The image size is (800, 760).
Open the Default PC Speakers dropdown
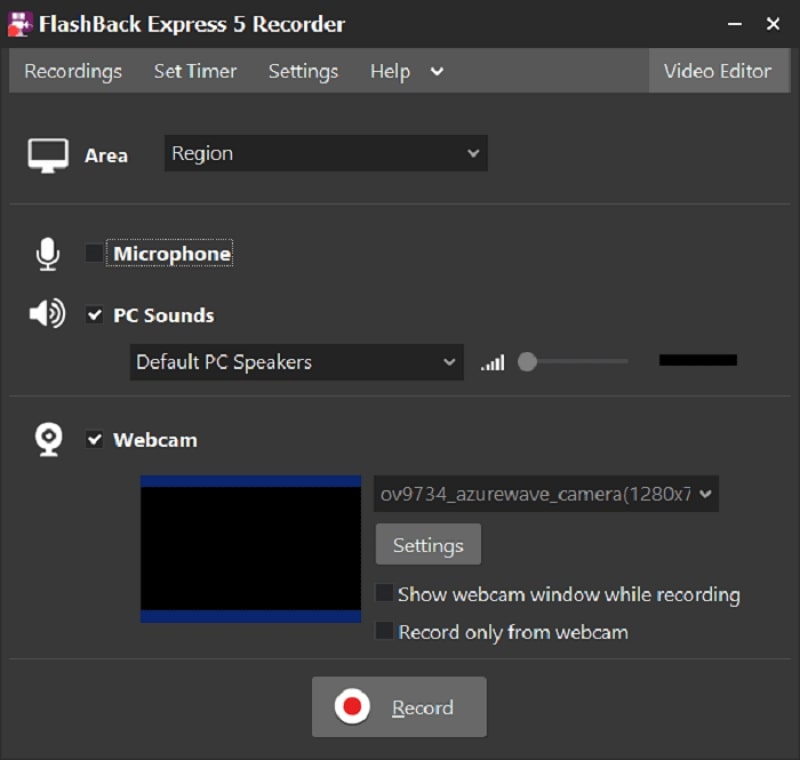[296, 362]
